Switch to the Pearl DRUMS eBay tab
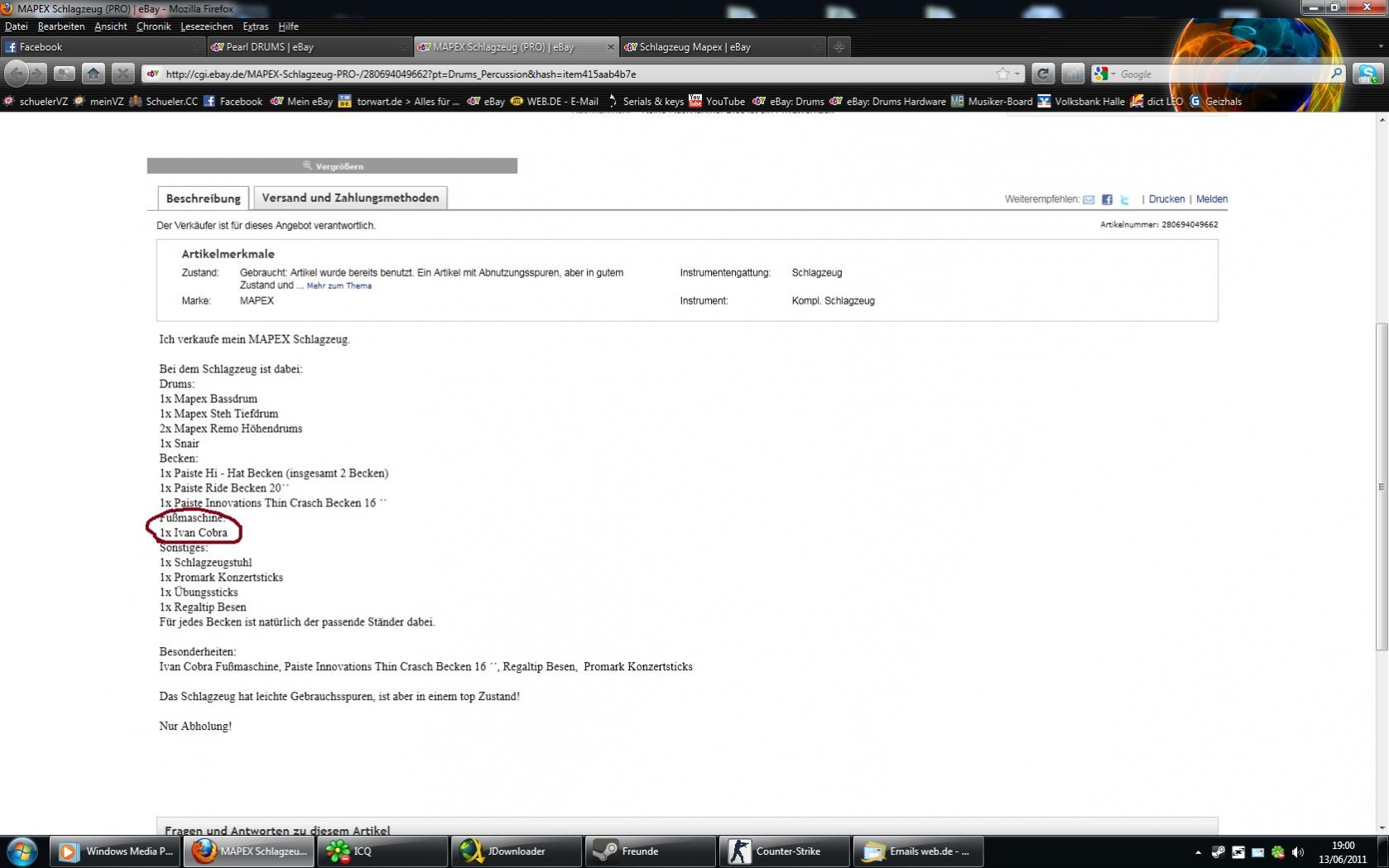Image resolution: width=1389 pixels, height=868 pixels. coord(310,47)
